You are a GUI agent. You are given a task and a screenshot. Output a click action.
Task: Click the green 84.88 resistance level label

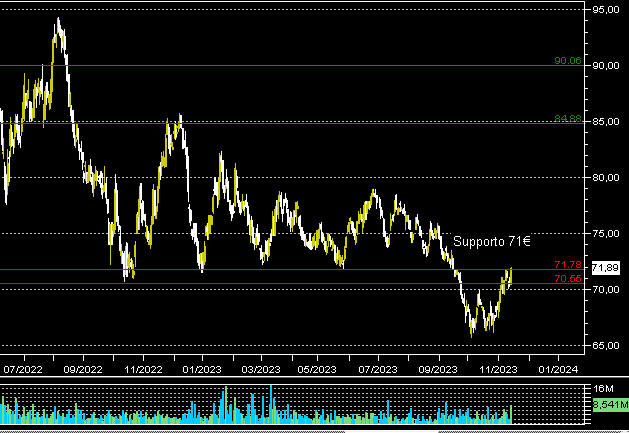point(568,118)
